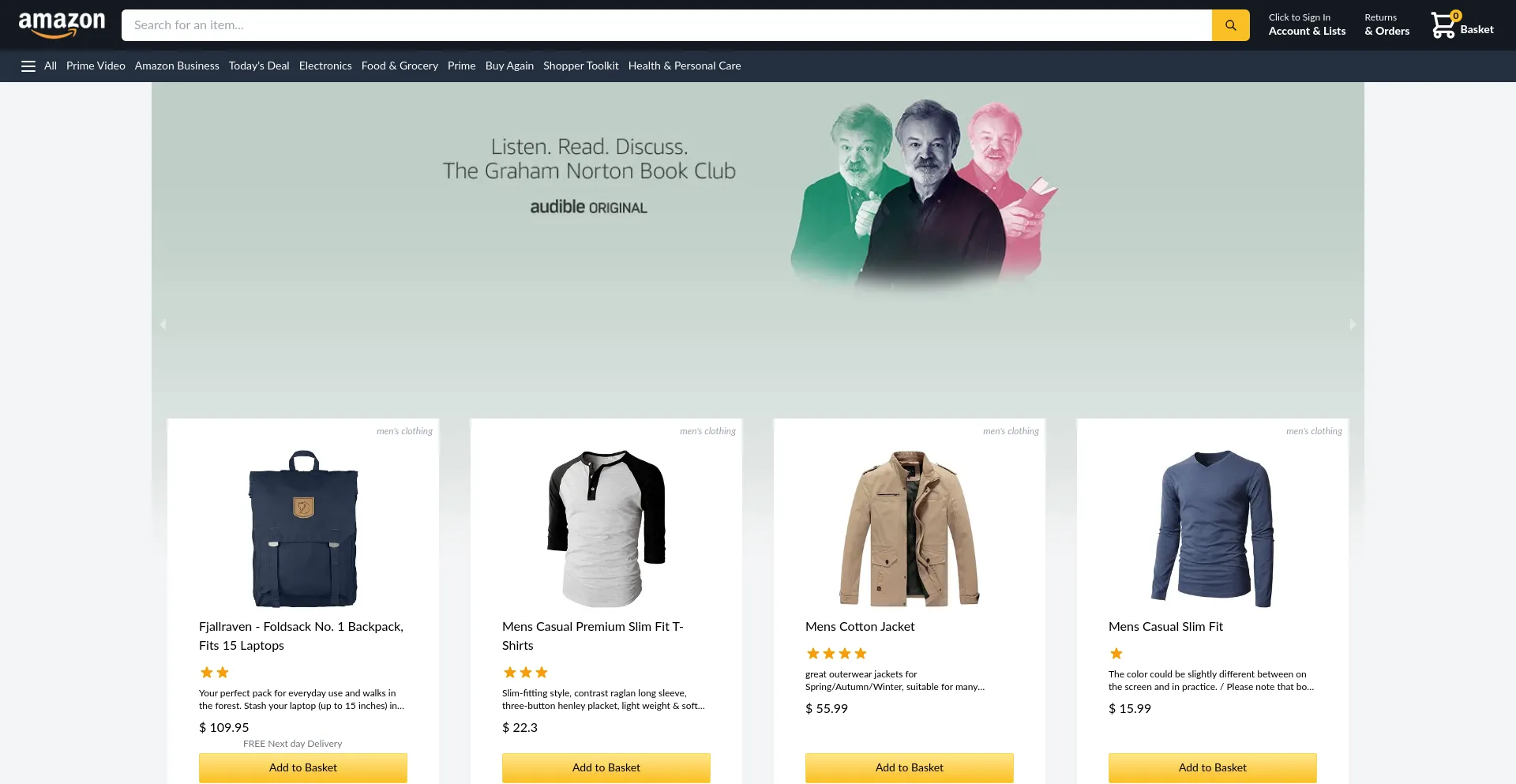Open the raglan T-shirt product image
Viewport: 1516px width, 784px height.
(606, 528)
